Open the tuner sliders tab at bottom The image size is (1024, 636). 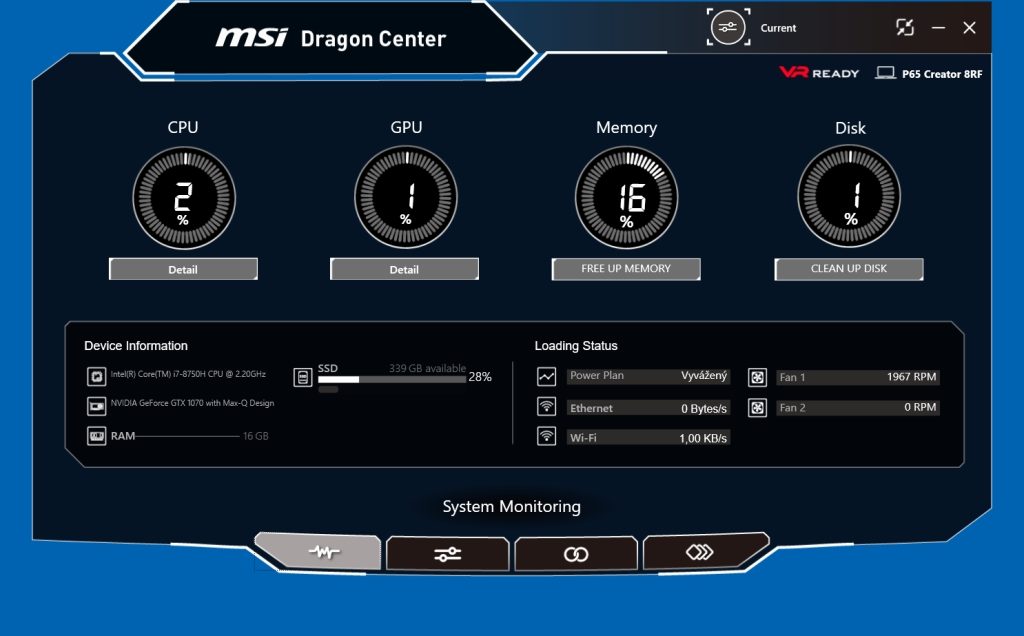447,554
